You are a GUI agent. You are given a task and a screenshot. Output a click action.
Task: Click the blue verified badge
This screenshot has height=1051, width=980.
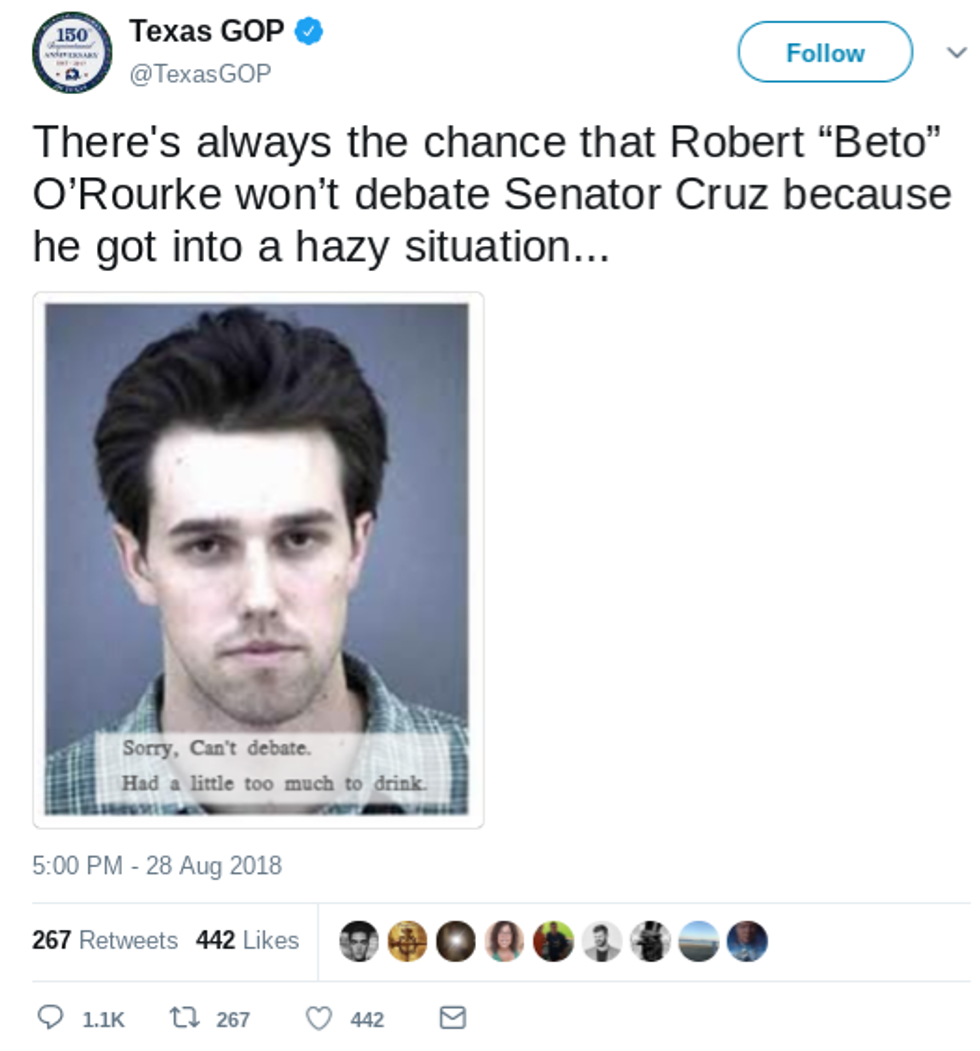(x=308, y=32)
